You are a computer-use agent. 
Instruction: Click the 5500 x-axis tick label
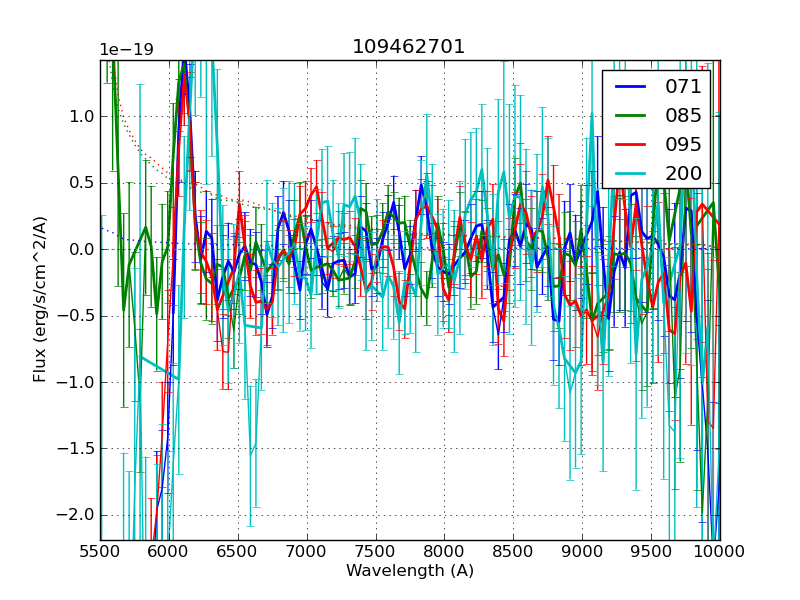[x=100, y=552]
